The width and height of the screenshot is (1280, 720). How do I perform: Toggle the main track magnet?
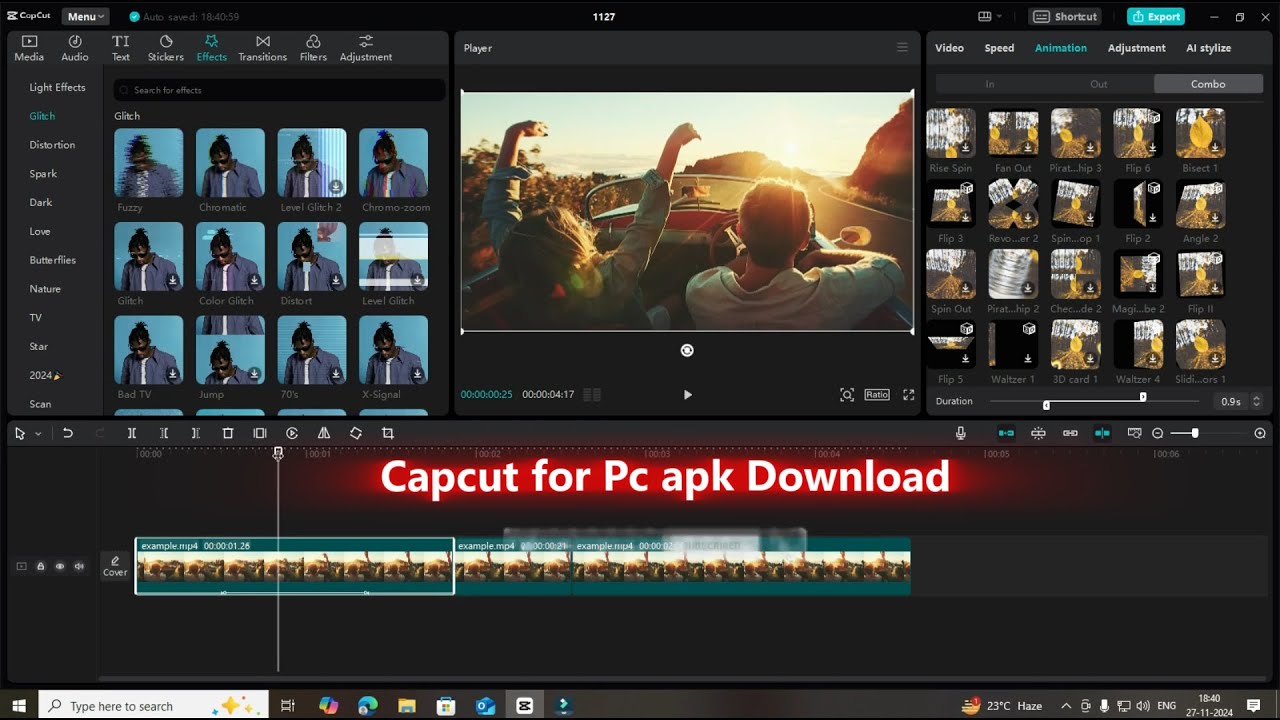[1006, 433]
